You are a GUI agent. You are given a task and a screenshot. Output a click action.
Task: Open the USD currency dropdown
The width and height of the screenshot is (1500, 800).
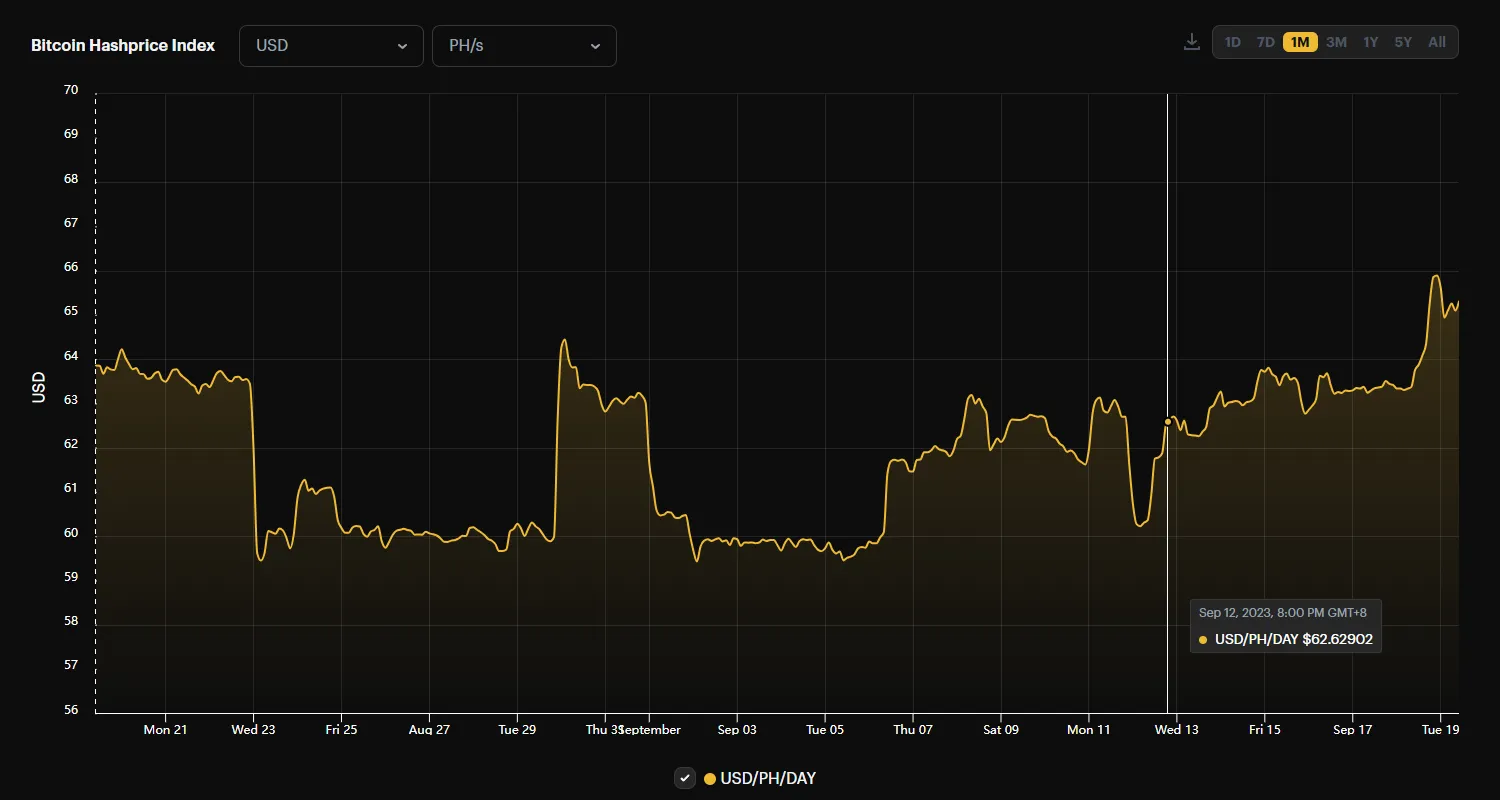point(331,46)
